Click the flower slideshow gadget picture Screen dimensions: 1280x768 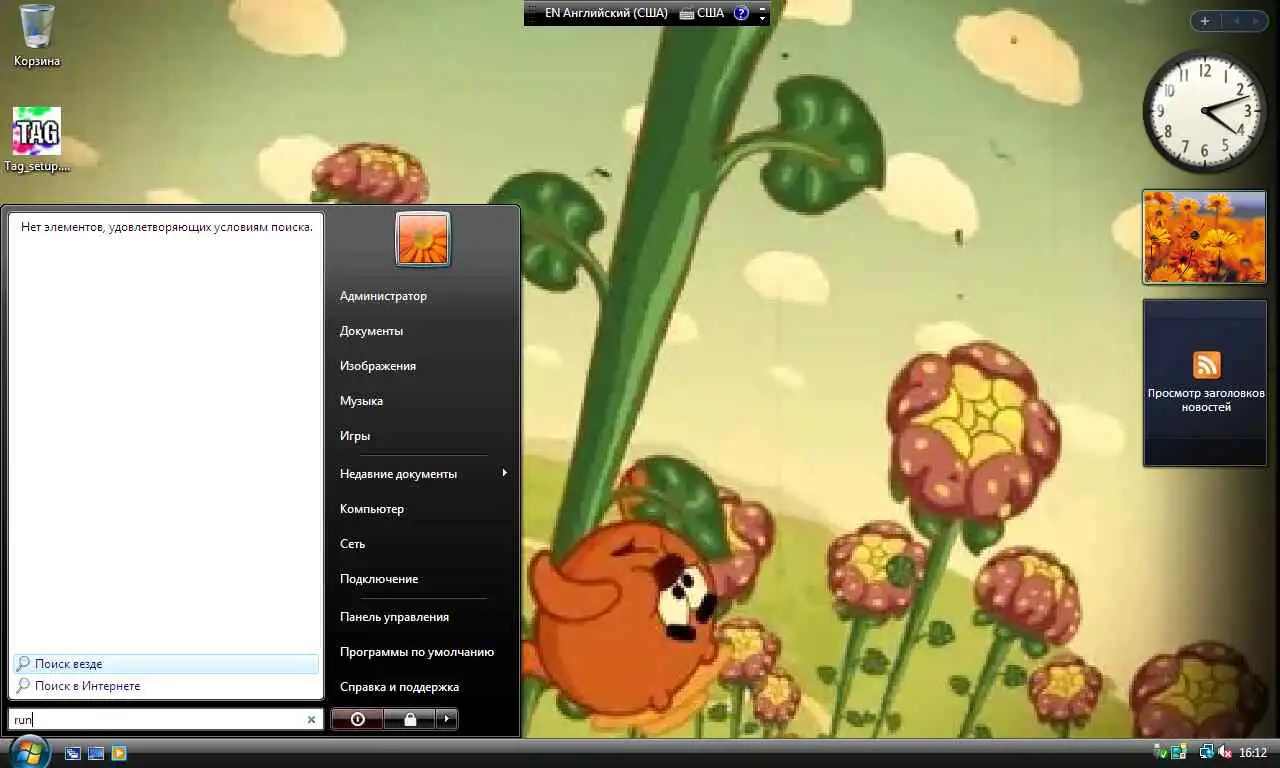click(1204, 237)
